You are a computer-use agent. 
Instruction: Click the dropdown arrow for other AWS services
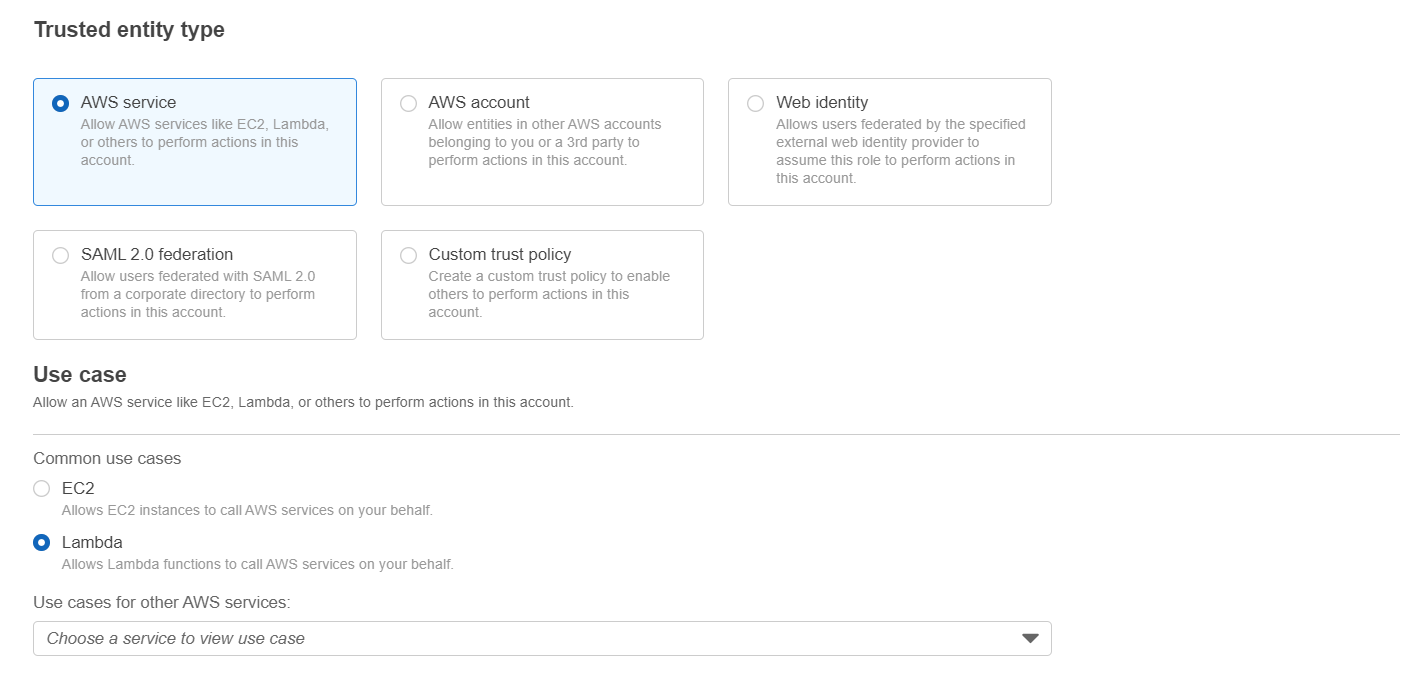(1030, 639)
